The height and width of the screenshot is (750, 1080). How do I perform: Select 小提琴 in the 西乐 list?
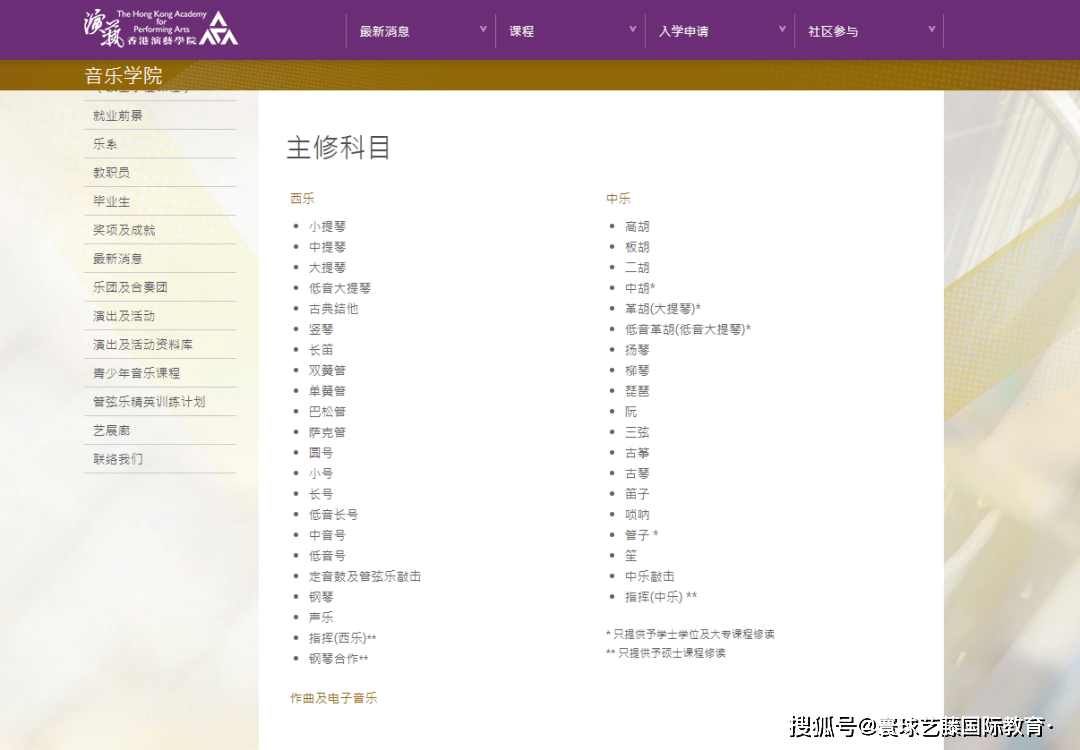point(327,227)
